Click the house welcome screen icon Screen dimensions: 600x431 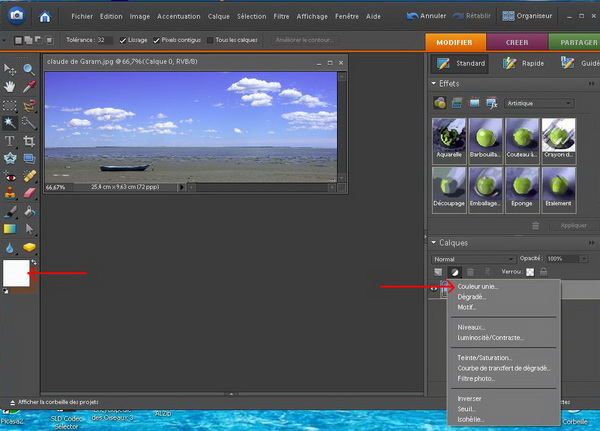[x=45, y=16]
